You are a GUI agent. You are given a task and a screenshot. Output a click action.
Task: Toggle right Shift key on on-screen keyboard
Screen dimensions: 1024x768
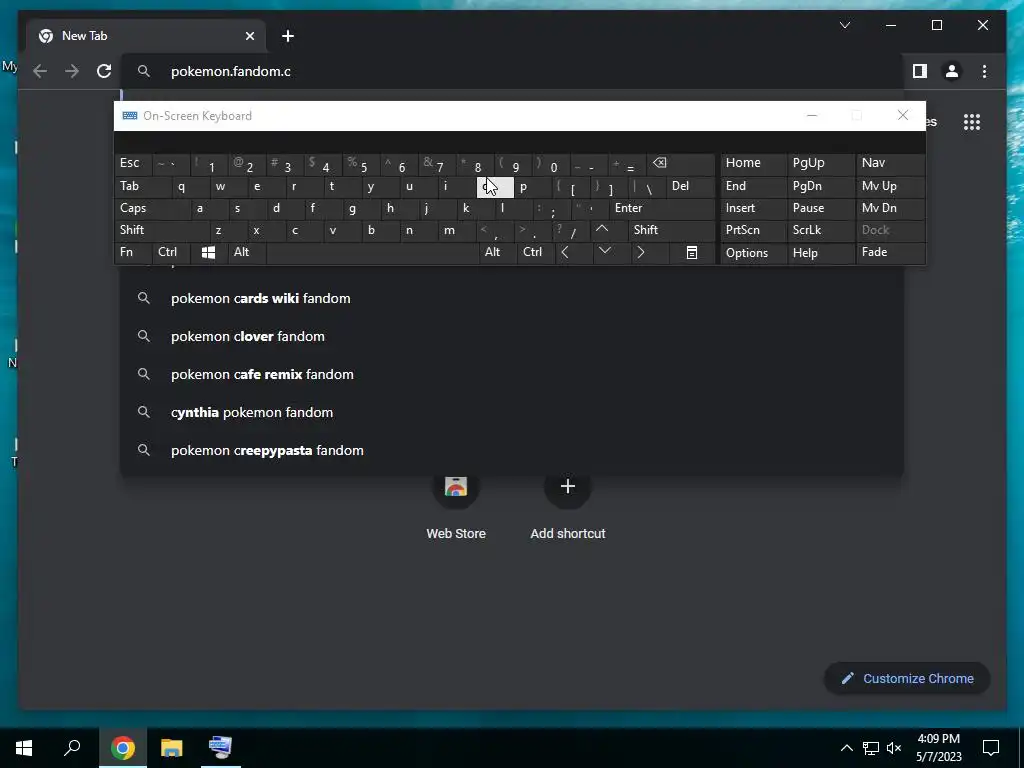pos(672,230)
